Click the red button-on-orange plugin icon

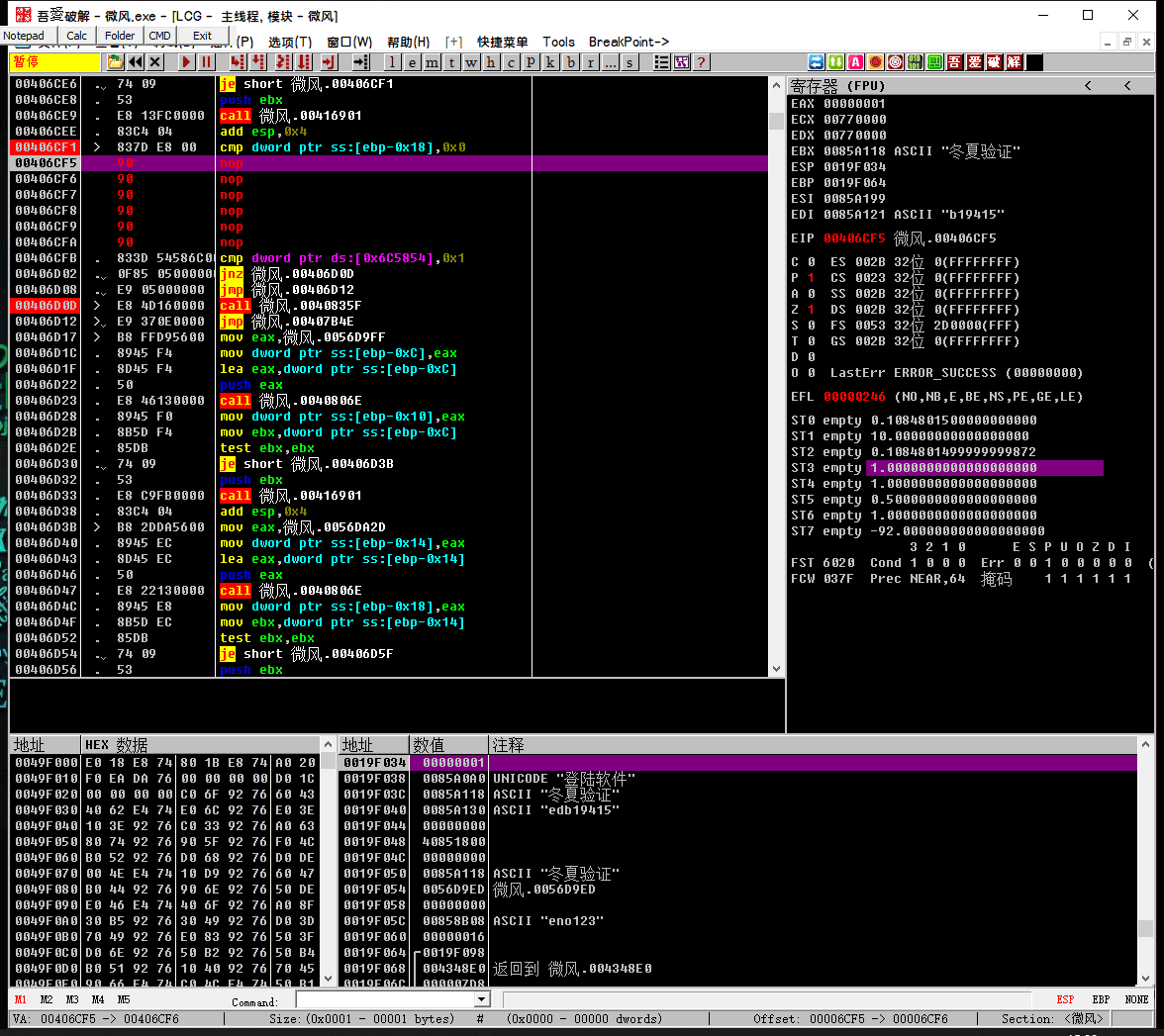tap(875, 62)
